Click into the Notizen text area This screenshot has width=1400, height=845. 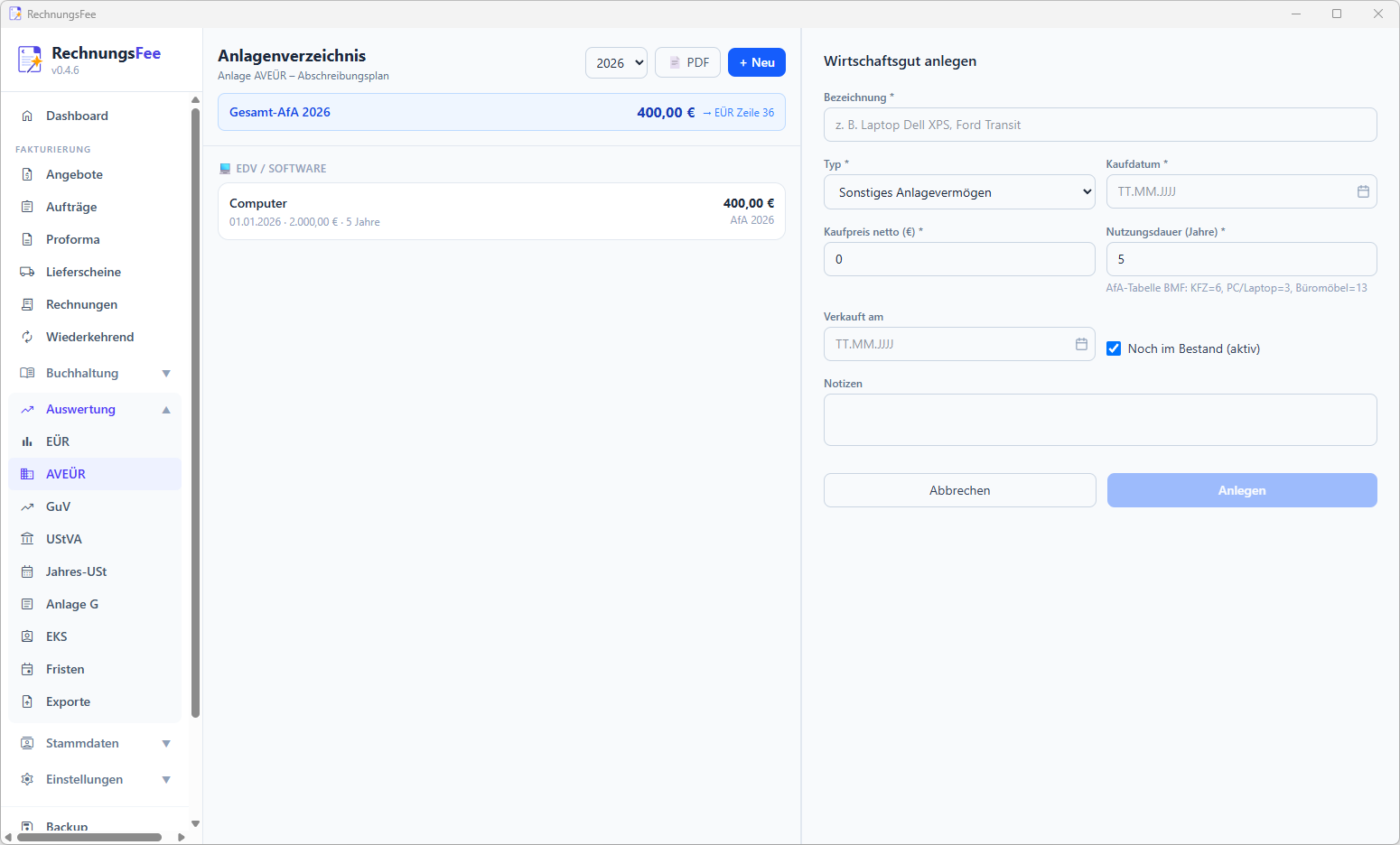[x=1100, y=420]
